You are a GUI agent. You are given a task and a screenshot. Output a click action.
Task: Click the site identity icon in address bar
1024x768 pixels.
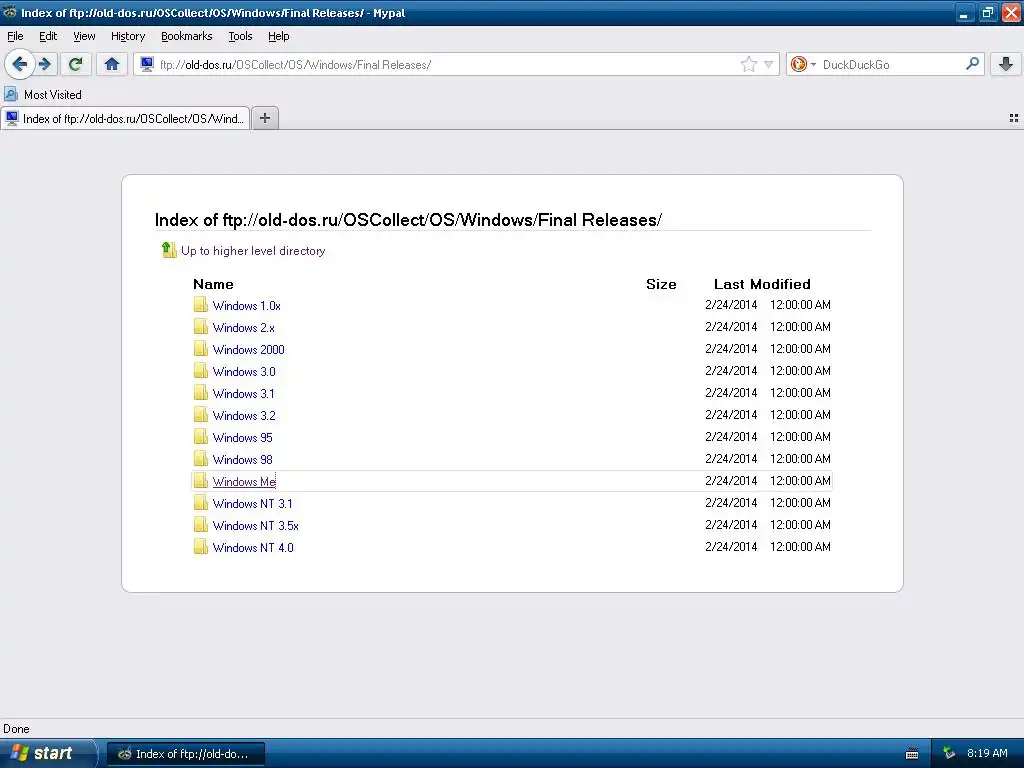(x=147, y=64)
